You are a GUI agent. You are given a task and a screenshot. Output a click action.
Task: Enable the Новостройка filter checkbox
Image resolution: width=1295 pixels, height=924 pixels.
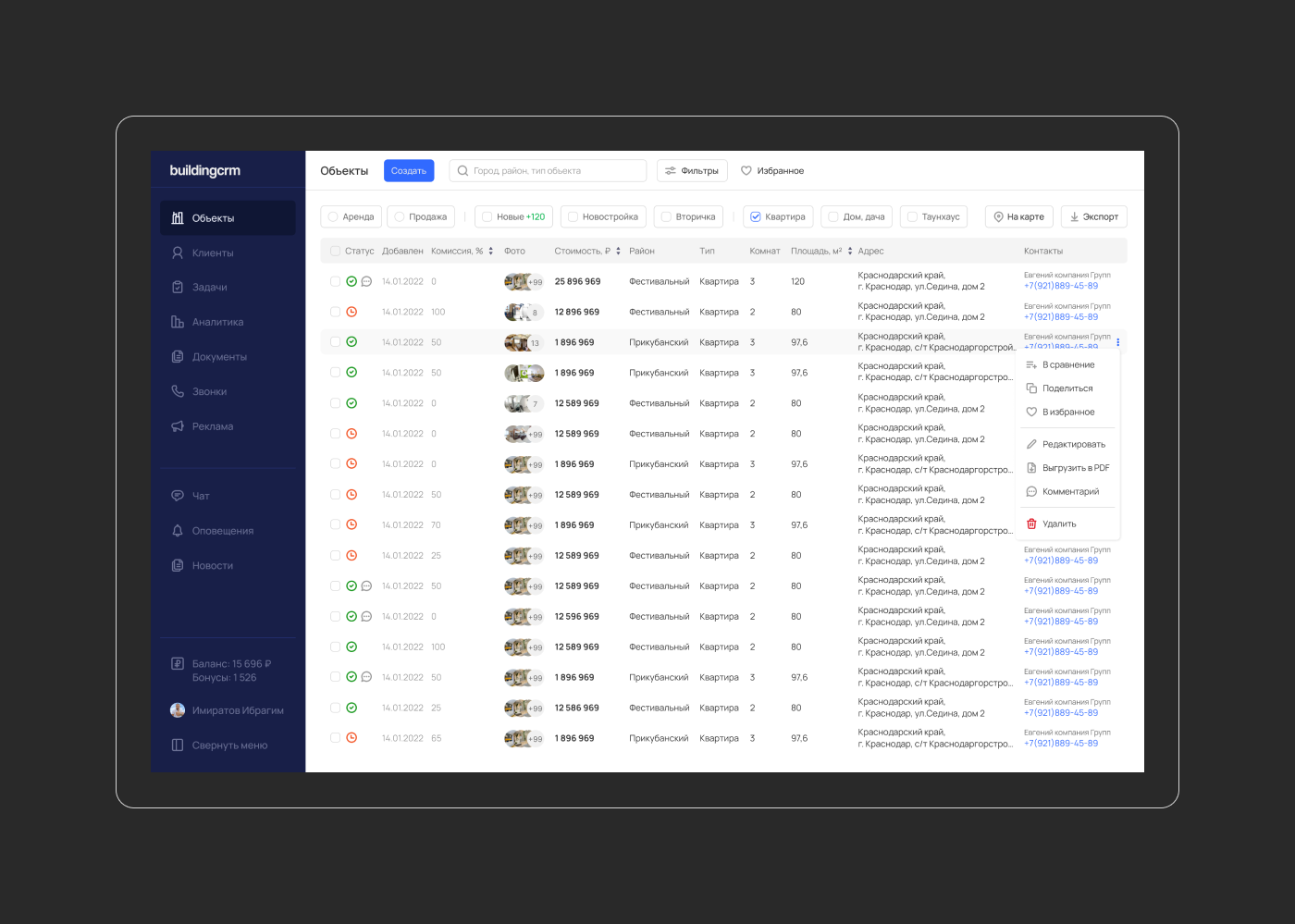pyautogui.click(x=573, y=217)
